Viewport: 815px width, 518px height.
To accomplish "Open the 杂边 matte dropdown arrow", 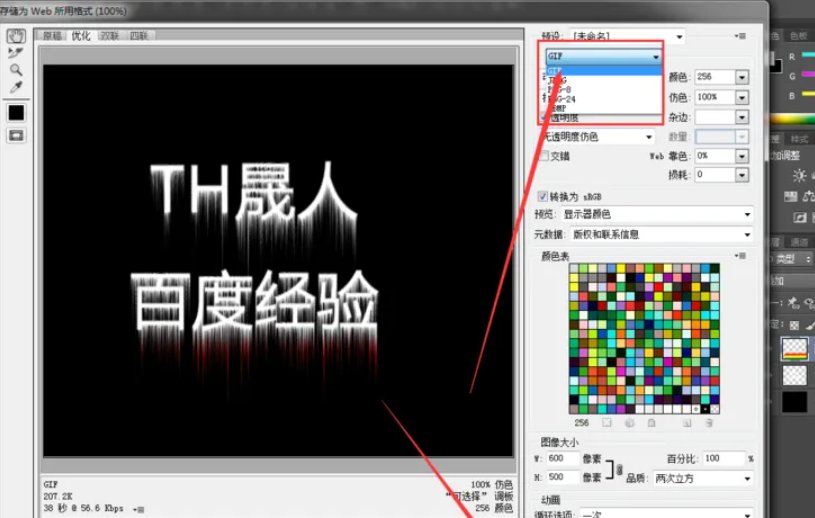I will (742, 117).
